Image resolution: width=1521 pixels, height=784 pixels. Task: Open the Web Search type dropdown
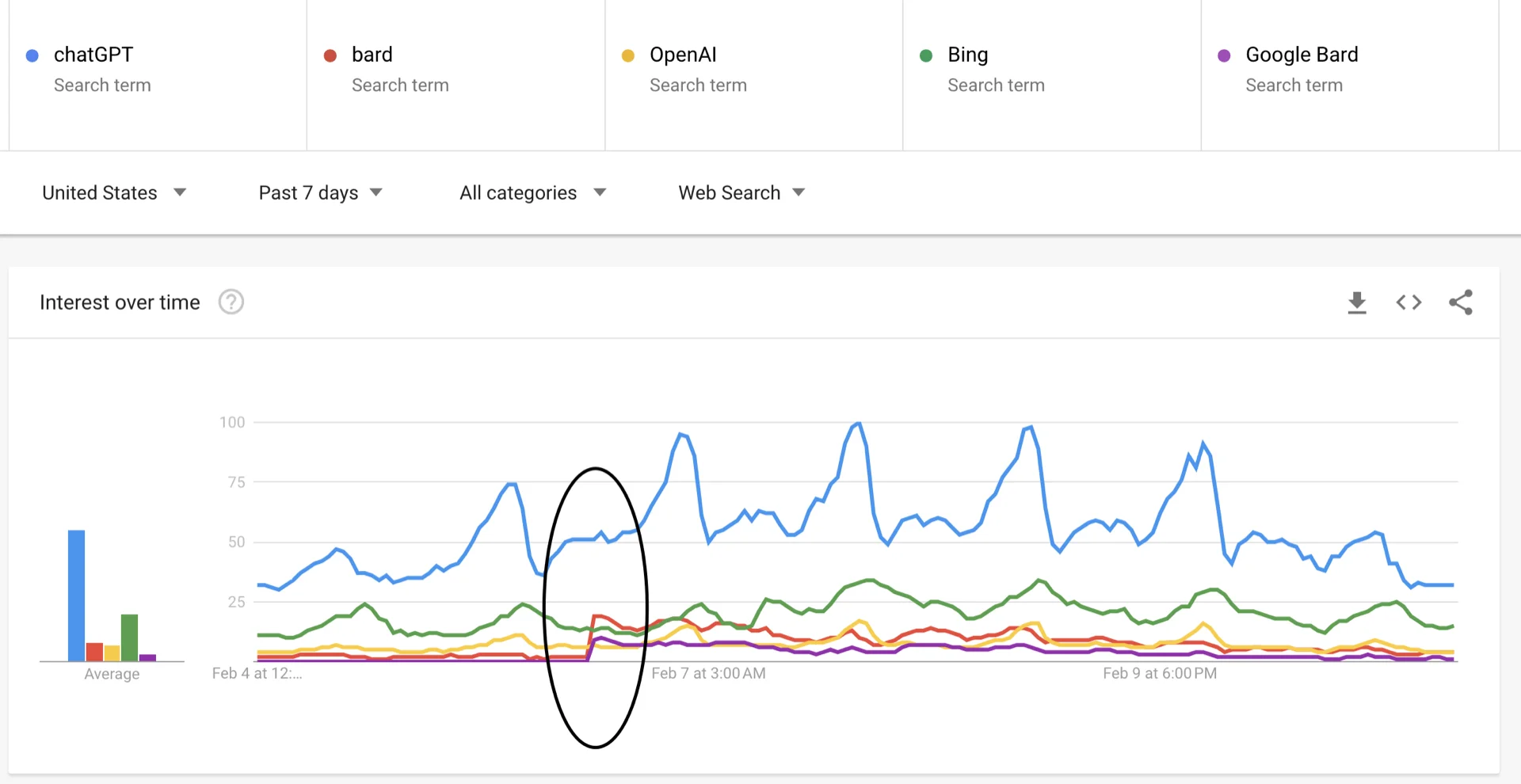[x=741, y=192]
